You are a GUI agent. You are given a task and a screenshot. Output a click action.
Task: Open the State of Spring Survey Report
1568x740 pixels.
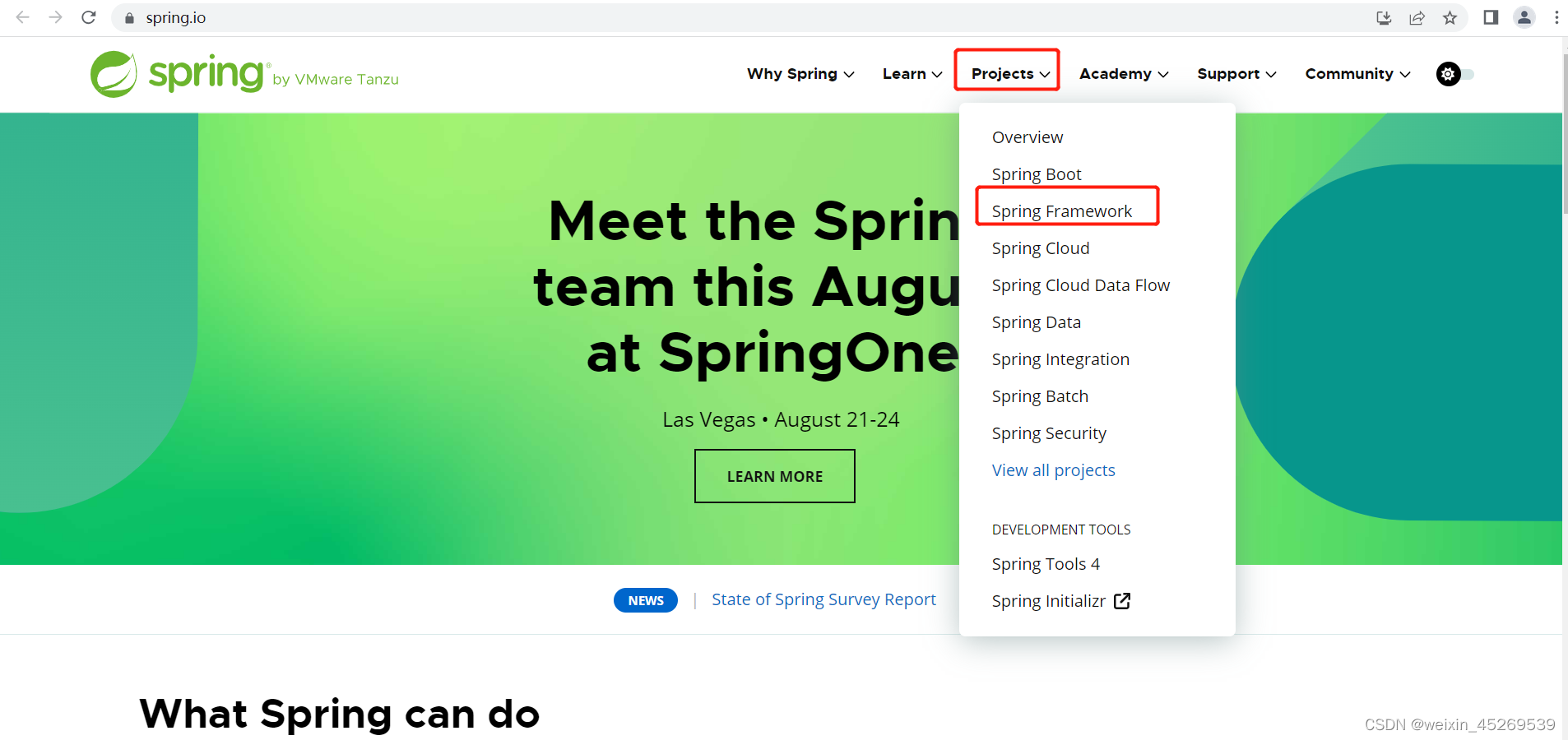pyautogui.click(x=823, y=599)
